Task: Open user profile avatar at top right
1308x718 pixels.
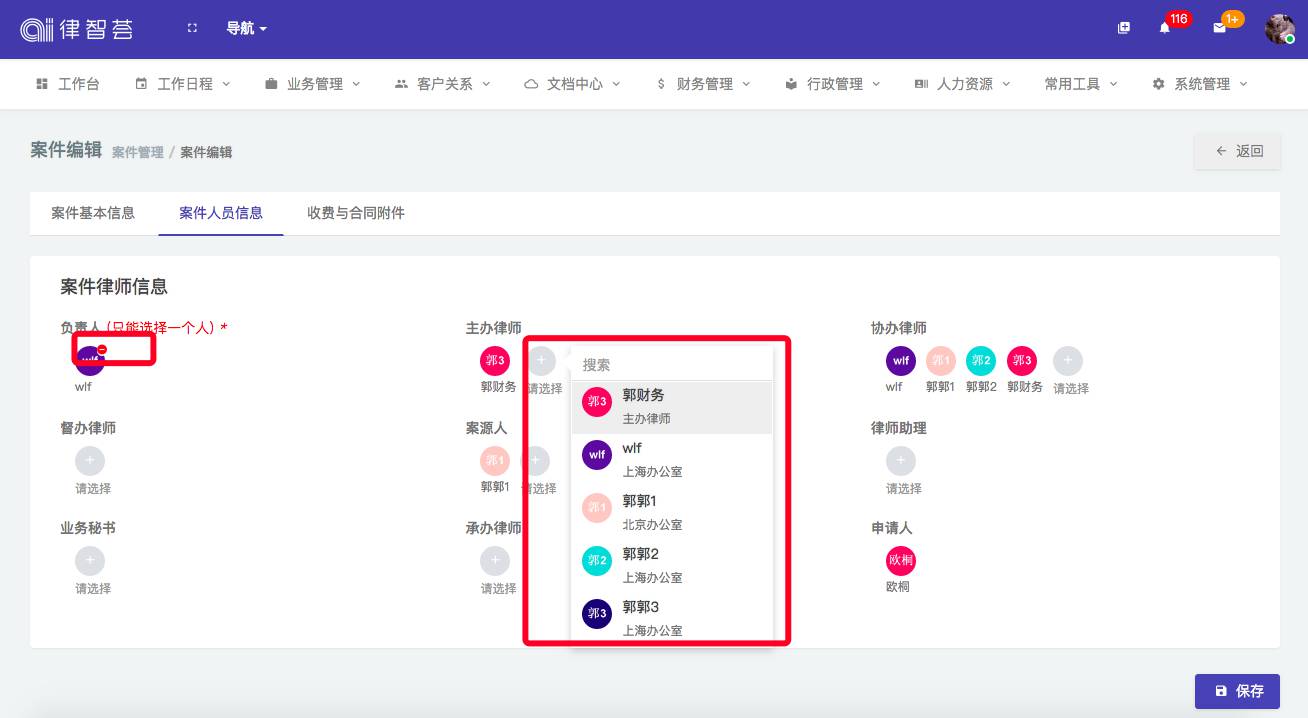Action: 1279,29
